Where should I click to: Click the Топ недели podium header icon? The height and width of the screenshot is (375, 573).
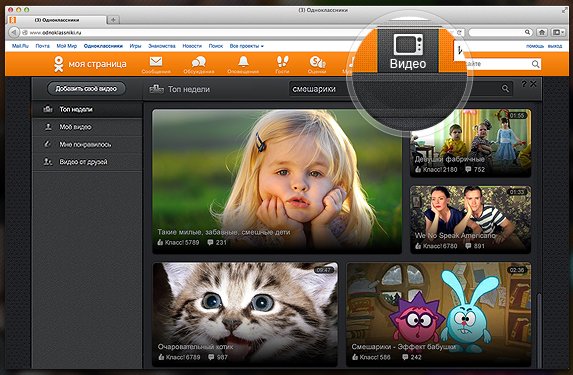click(156, 89)
